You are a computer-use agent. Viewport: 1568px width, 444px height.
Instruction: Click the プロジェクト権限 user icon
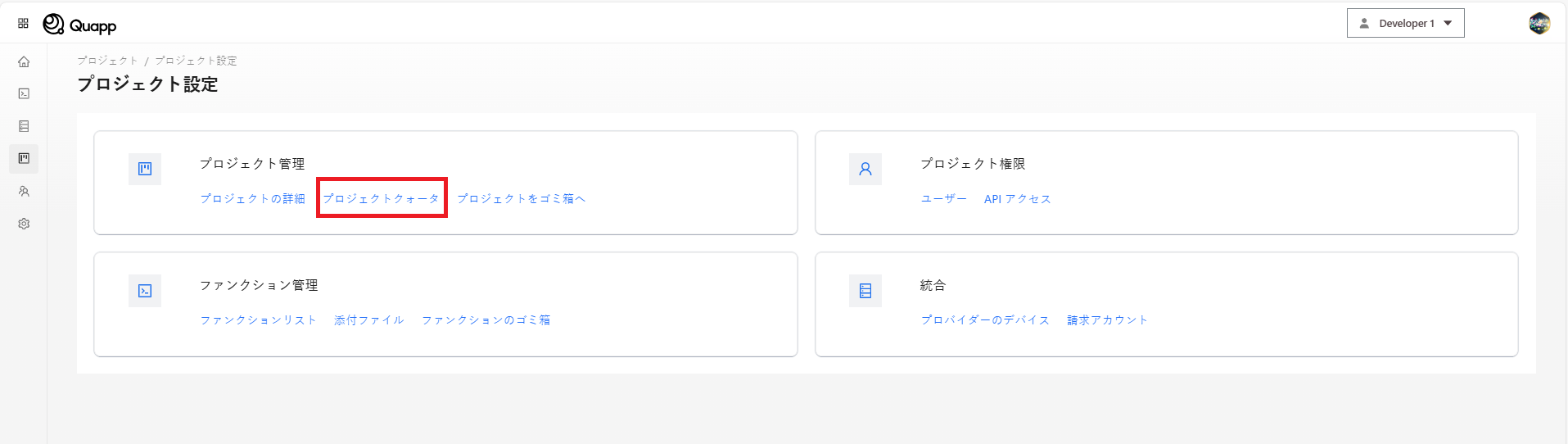click(x=865, y=169)
